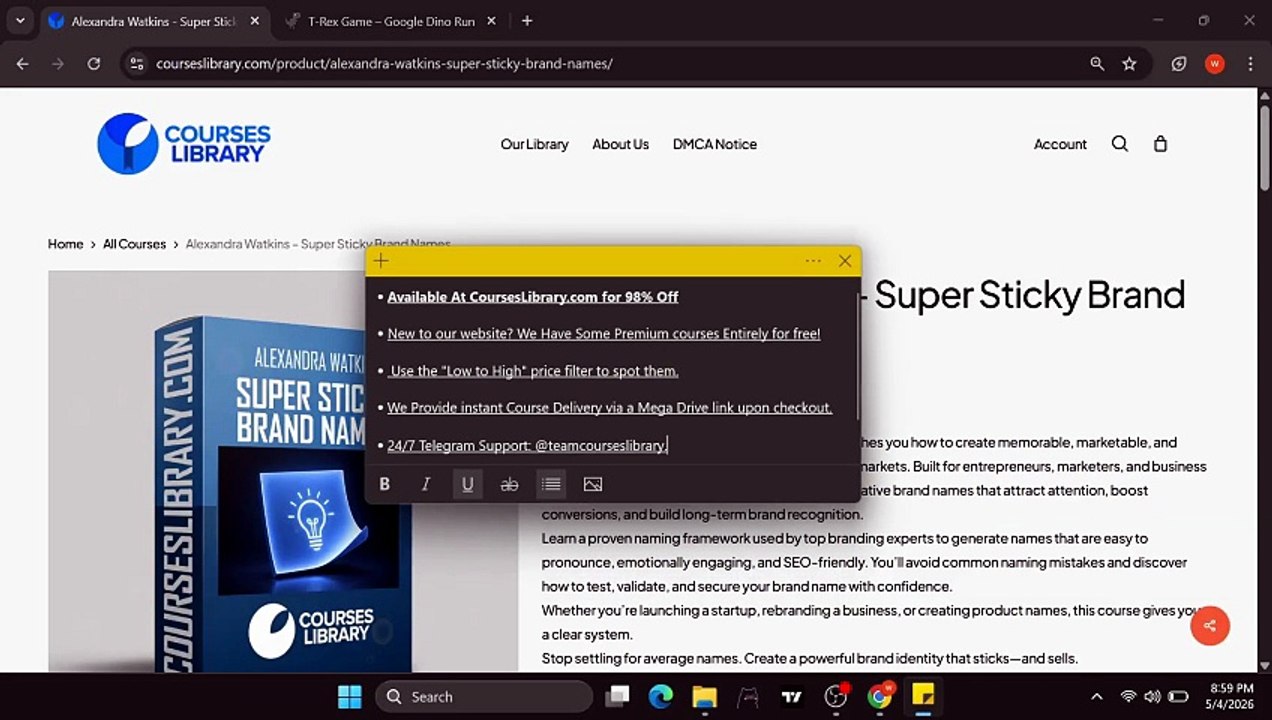View site information icon in address bar

[x=138, y=63]
